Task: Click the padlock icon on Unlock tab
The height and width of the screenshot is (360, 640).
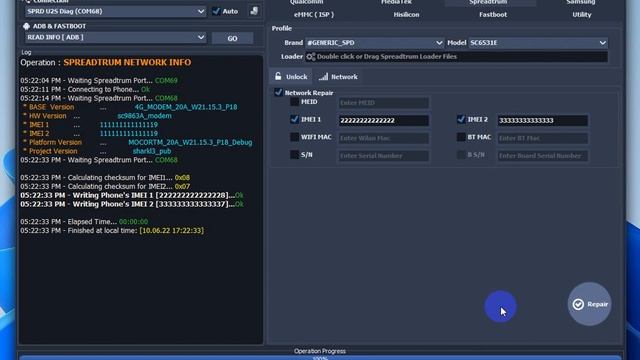Action: click(x=278, y=76)
